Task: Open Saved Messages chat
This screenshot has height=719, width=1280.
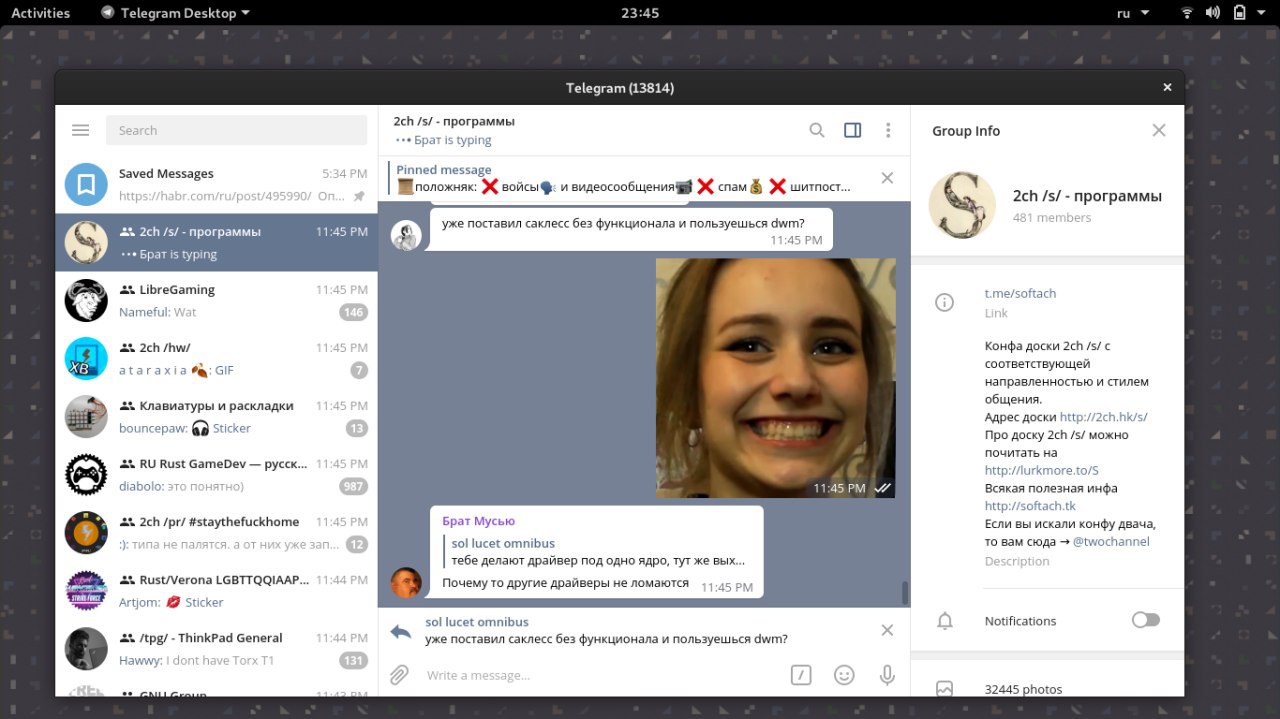Action: 217,185
